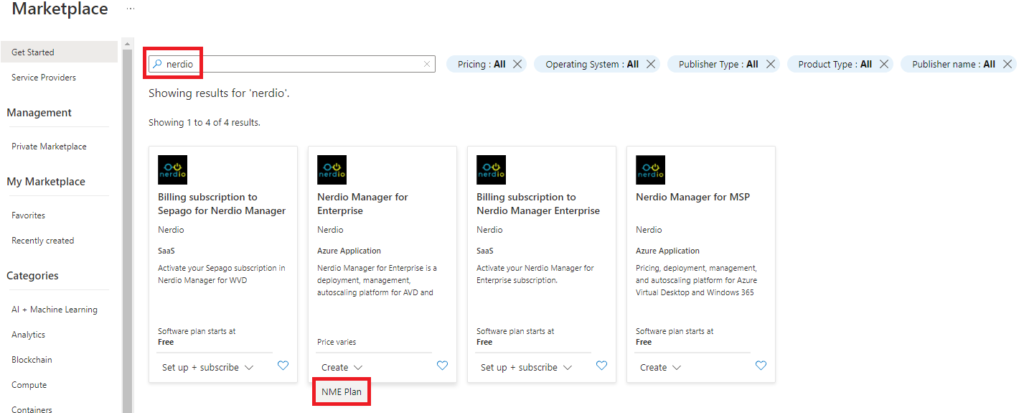Expand Set up + subscribe on Nerdio Manager Enterprise billing
The width and height of the screenshot is (1024, 413).
[x=526, y=367]
